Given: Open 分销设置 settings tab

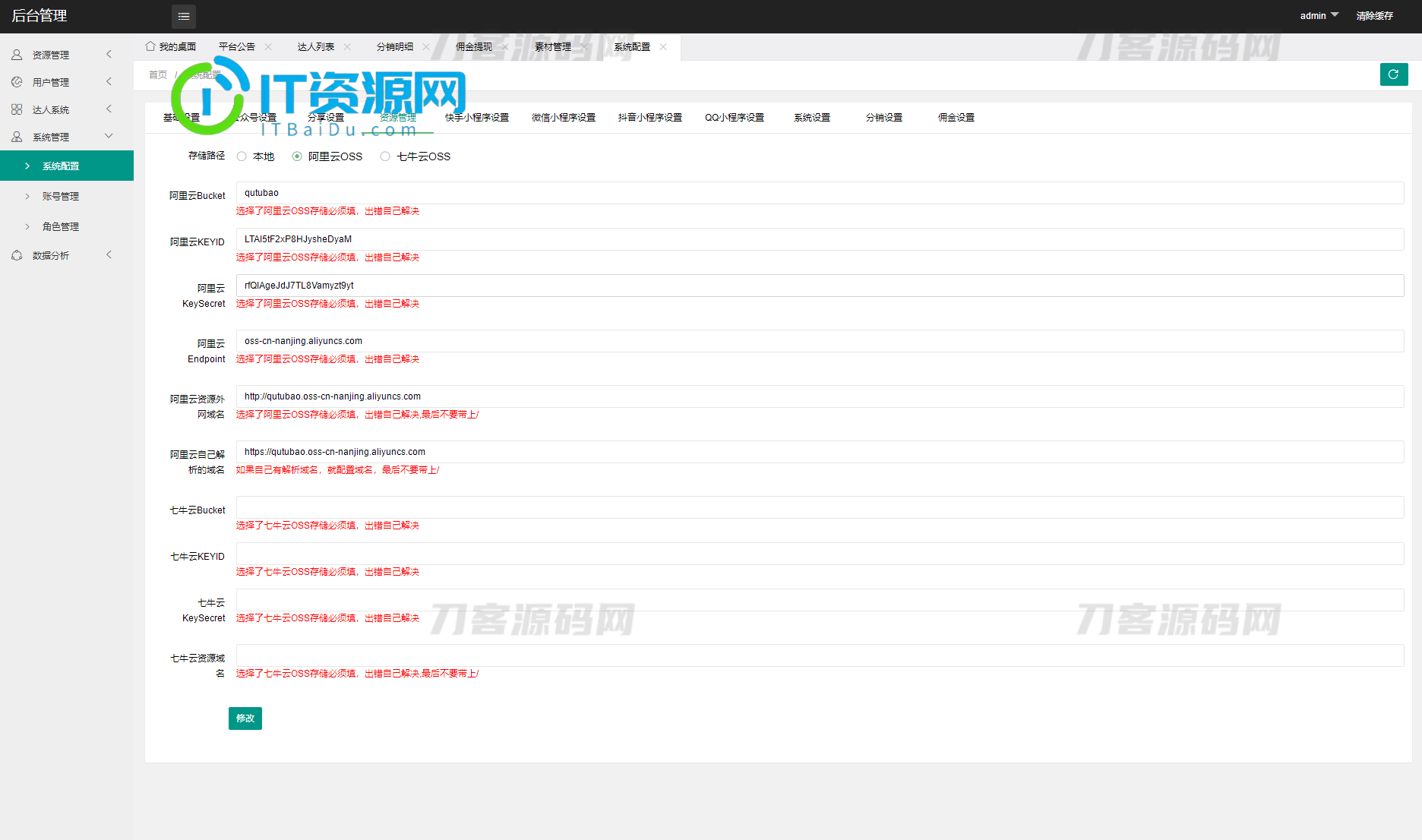Looking at the screenshot, I should pyautogui.click(x=884, y=118).
